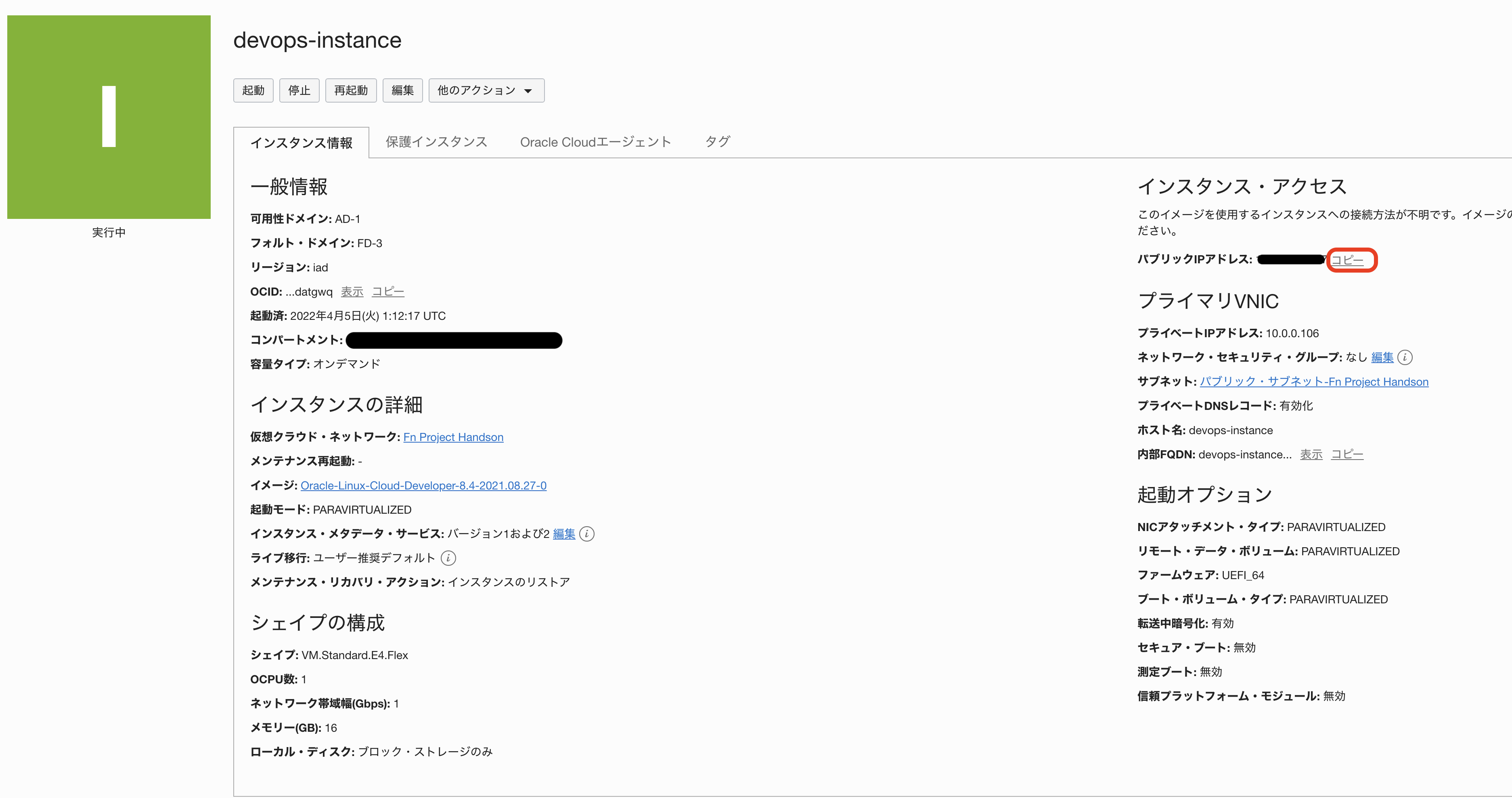Copy the instance OCID
This screenshot has width=1512, height=798.
click(388, 292)
